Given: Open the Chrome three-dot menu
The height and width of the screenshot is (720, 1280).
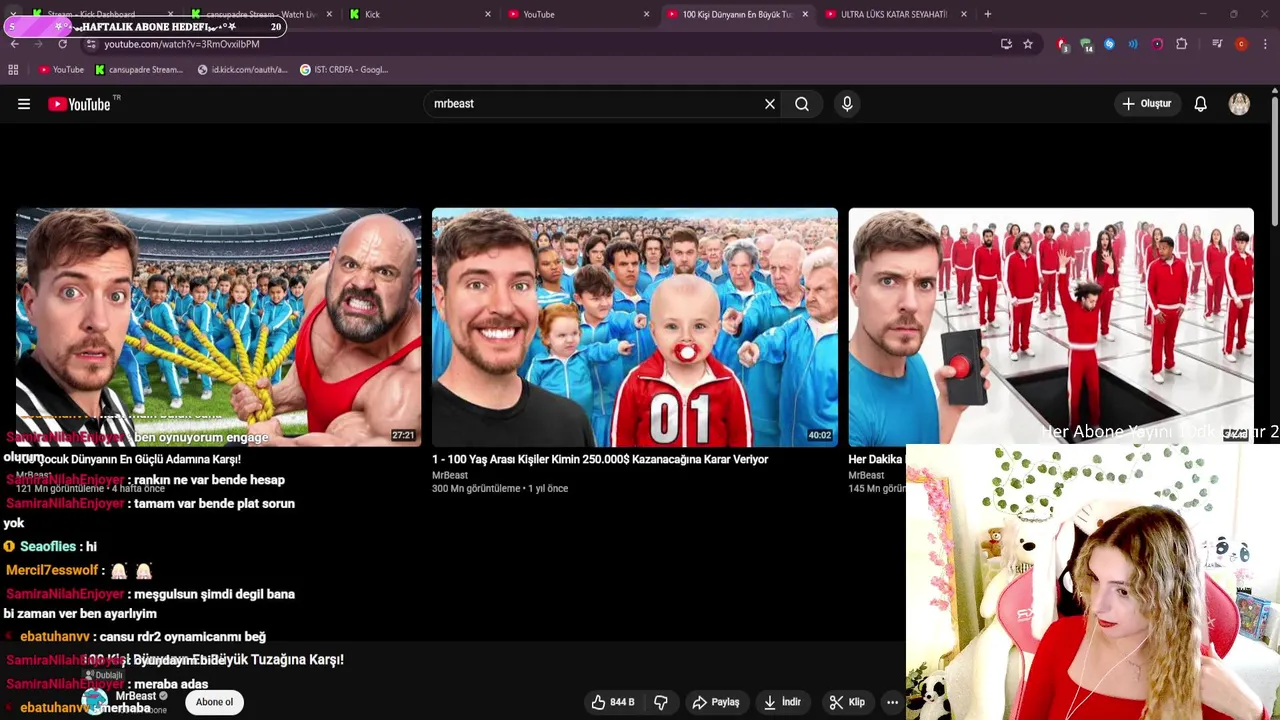Looking at the screenshot, I should tap(1266, 44).
